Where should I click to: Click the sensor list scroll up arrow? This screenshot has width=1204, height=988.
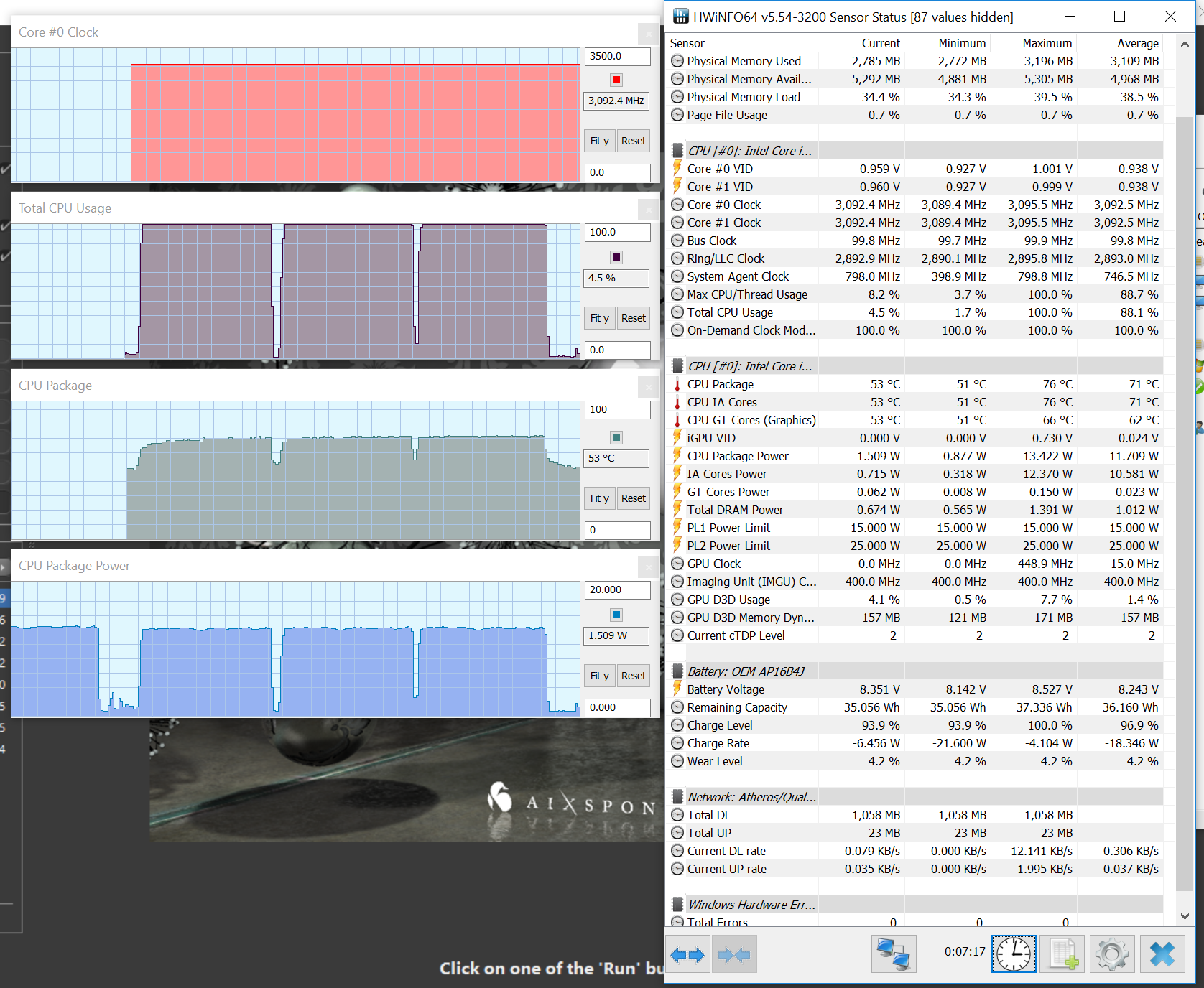[1185, 44]
